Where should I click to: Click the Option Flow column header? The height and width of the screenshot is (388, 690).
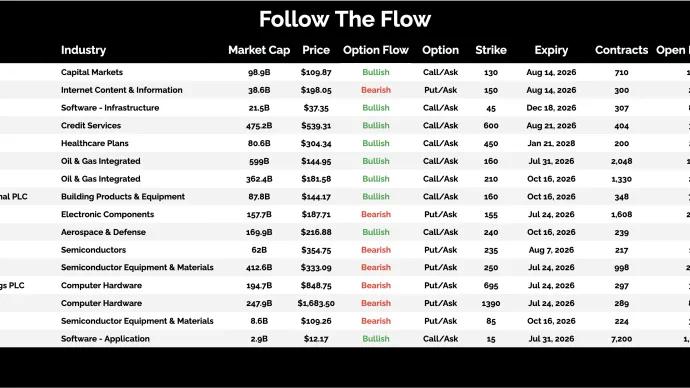click(376, 50)
